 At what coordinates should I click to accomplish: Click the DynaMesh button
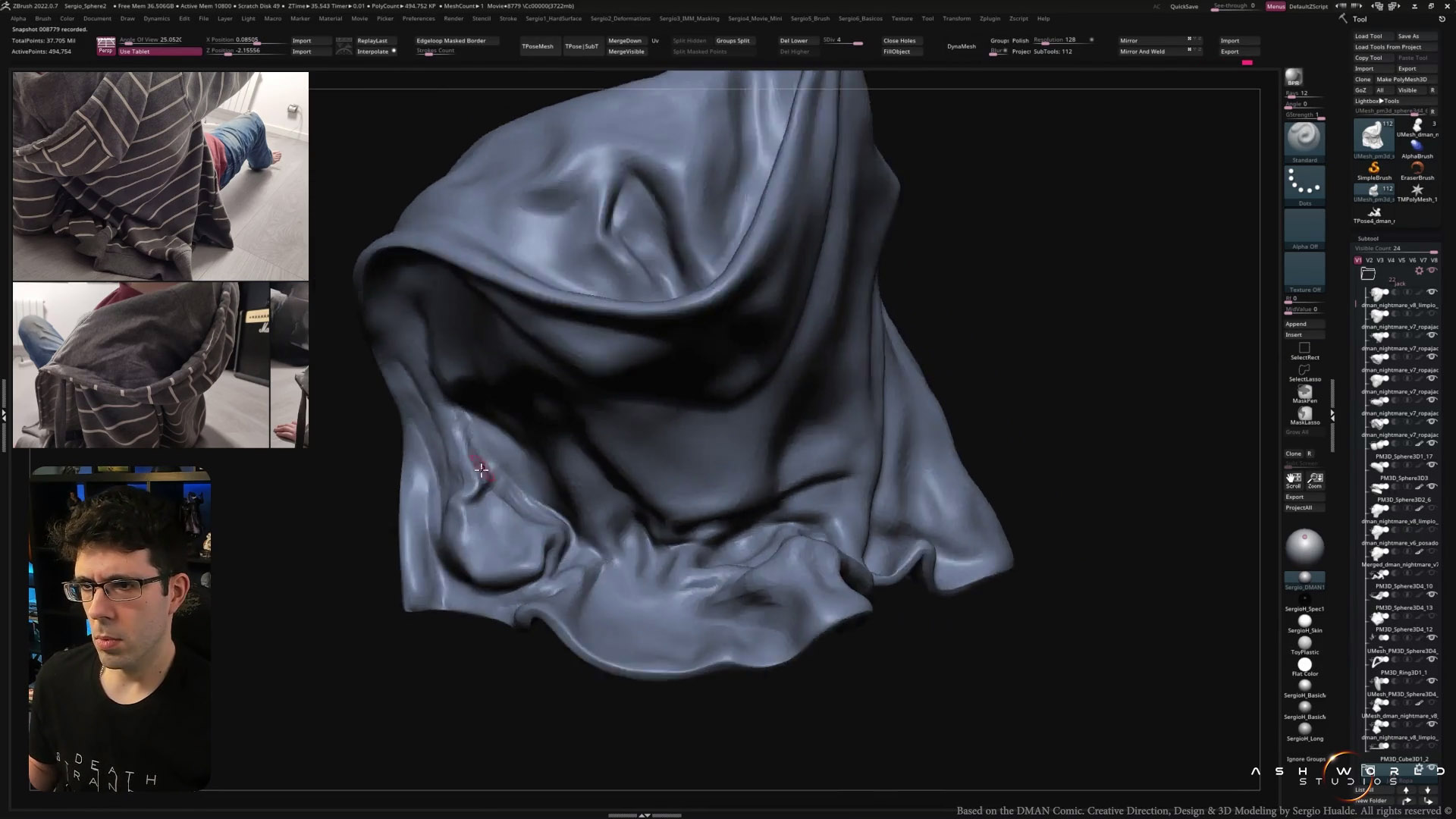(x=961, y=46)
